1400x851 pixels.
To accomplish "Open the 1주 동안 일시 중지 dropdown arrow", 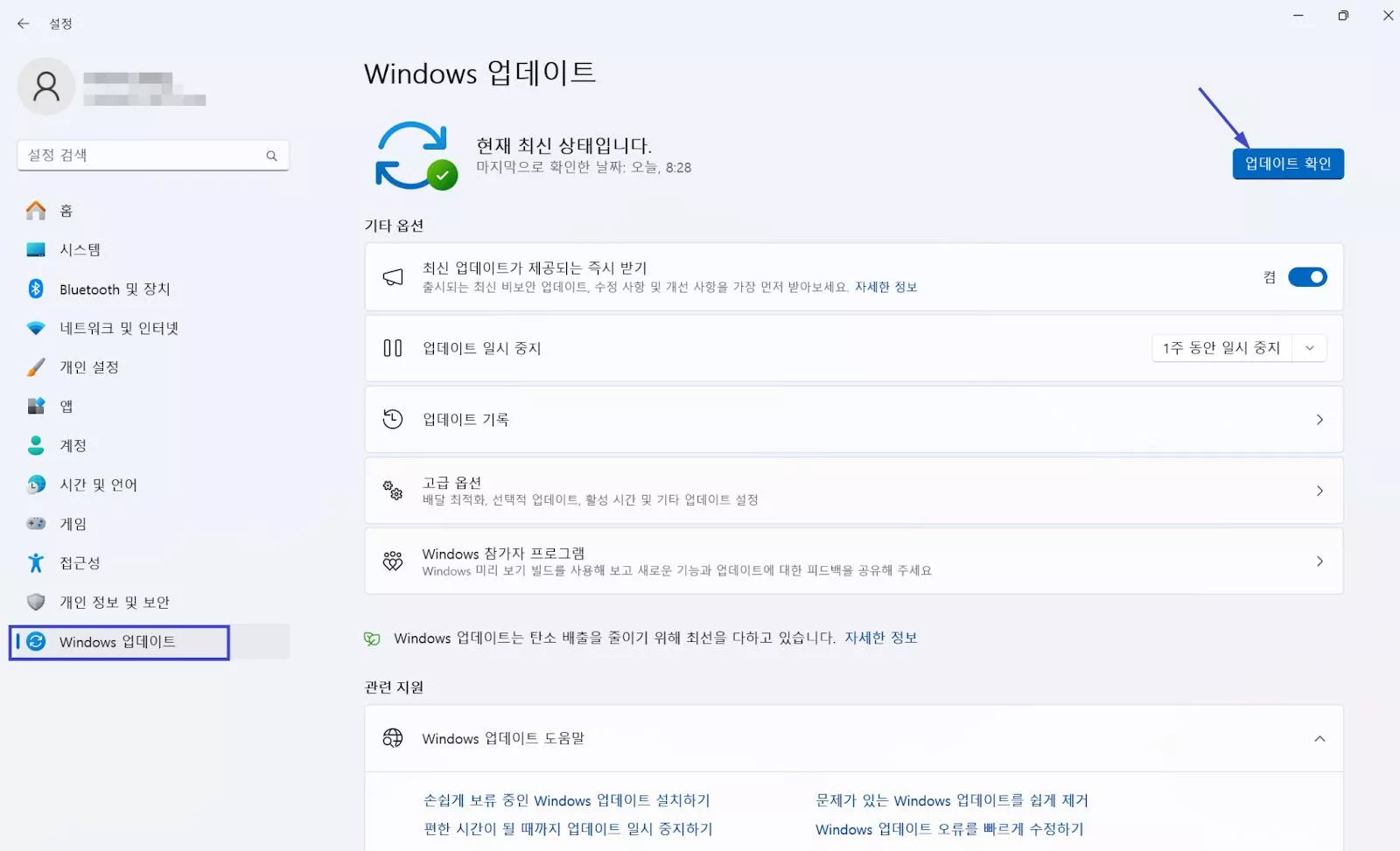I will [1310, 348].
